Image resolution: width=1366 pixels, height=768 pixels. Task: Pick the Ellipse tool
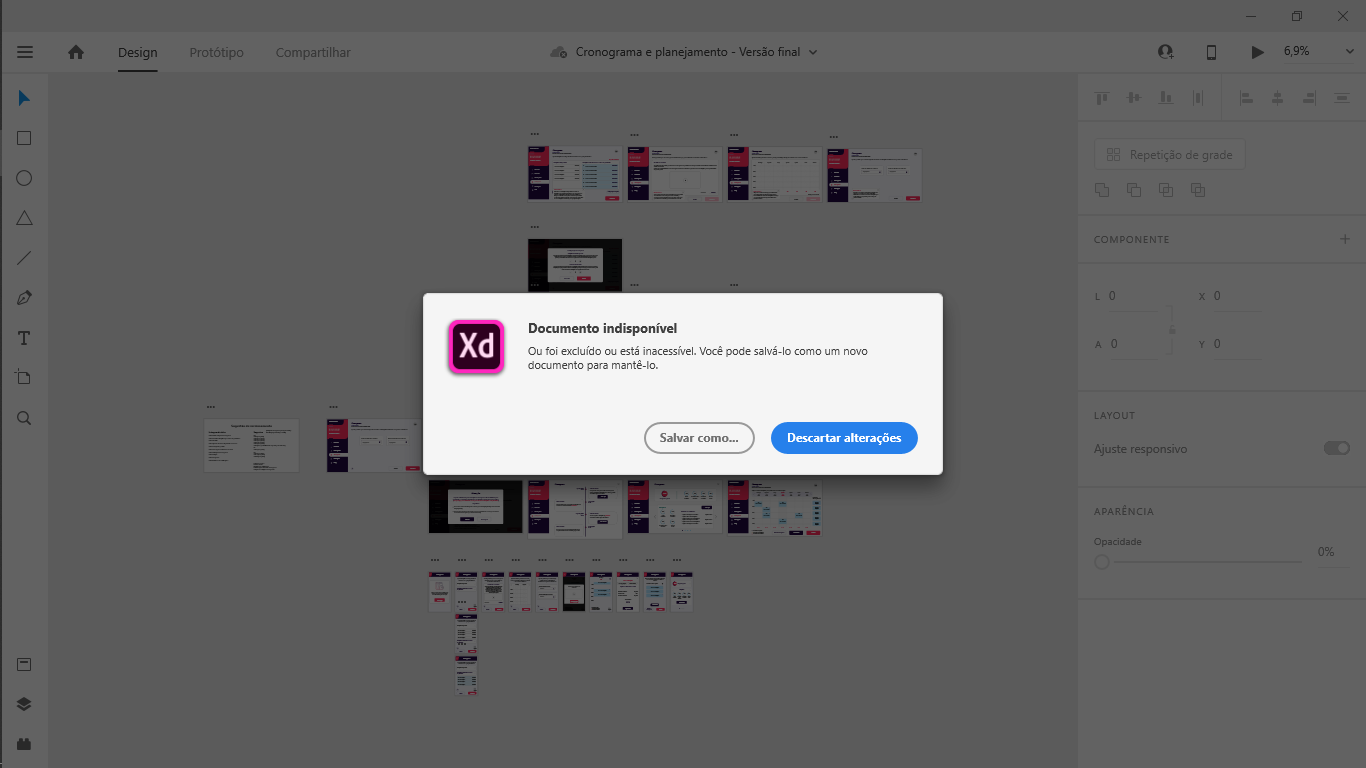click(23, 177)
